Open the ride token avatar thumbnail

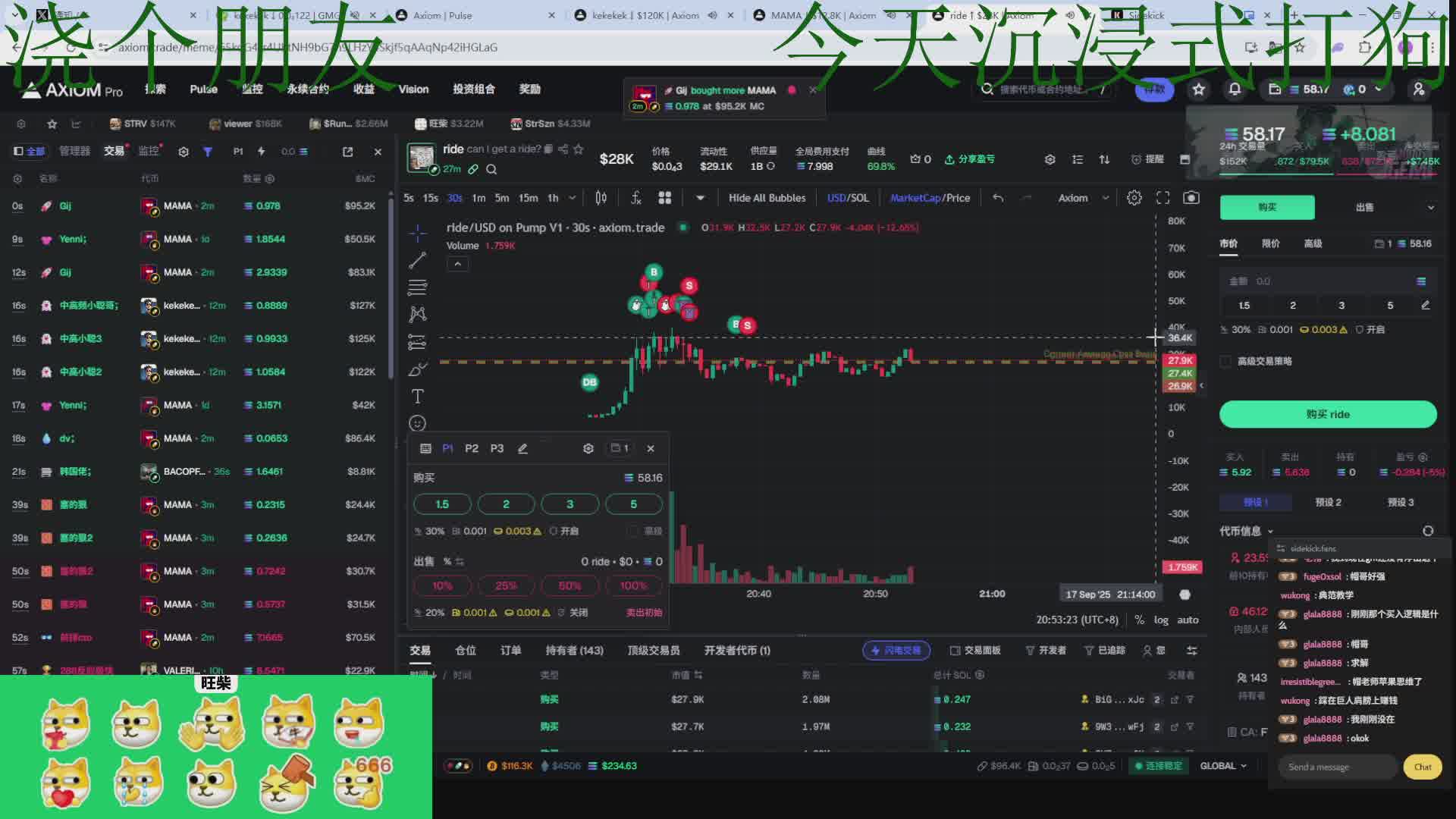pos(421,158)
